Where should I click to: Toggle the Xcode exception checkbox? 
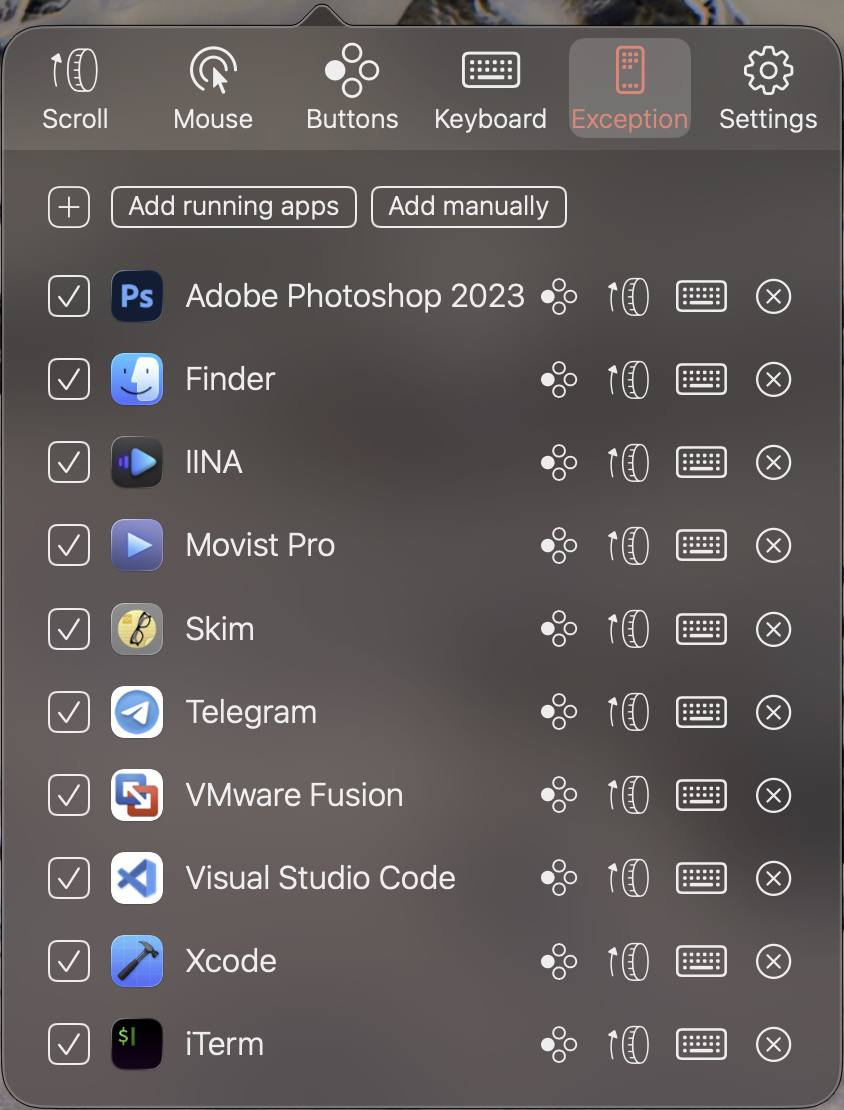pyautogui.click(x=69, y=961)
